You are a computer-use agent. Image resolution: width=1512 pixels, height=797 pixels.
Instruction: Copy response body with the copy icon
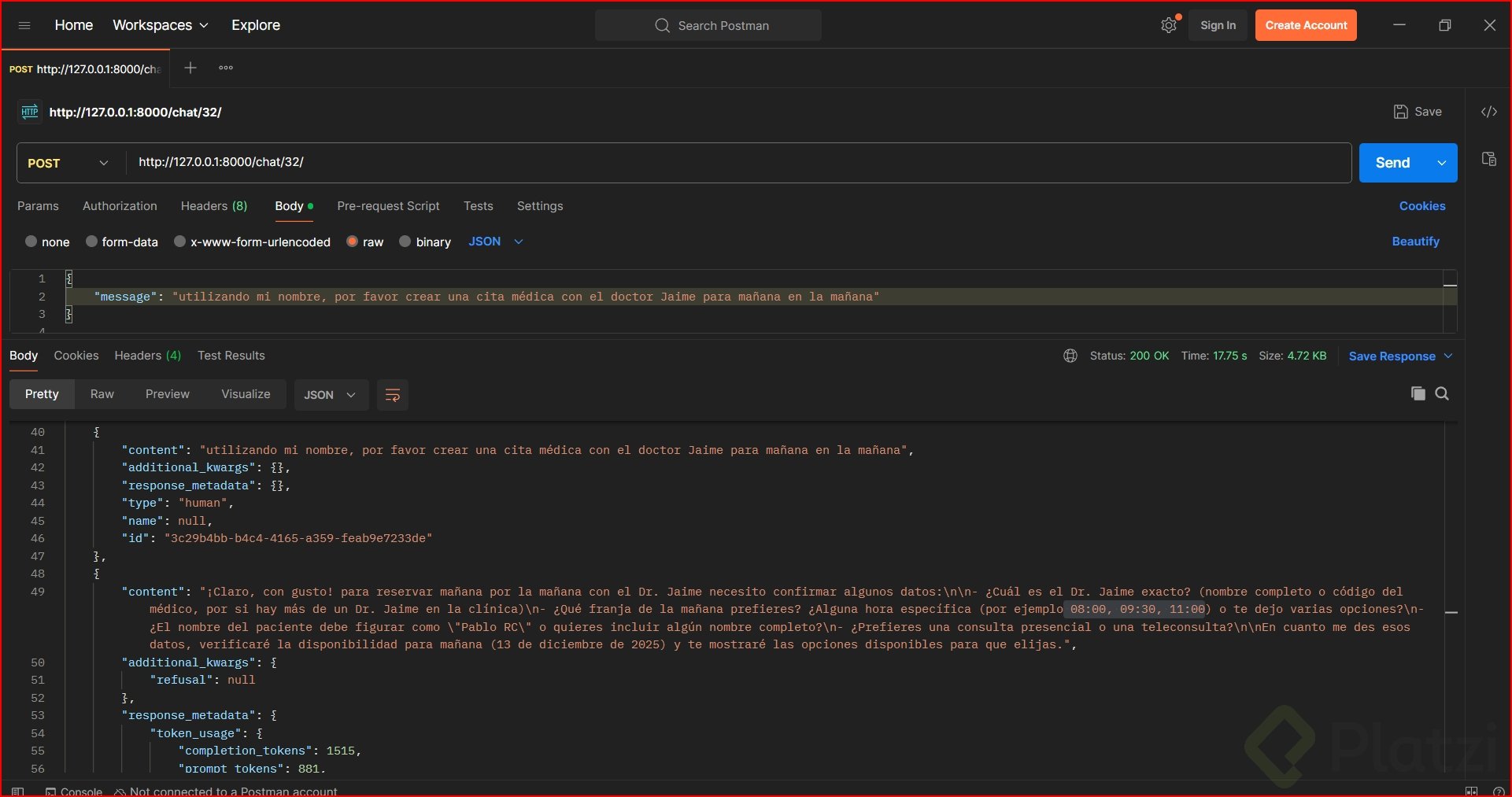tap(1418, 394)
